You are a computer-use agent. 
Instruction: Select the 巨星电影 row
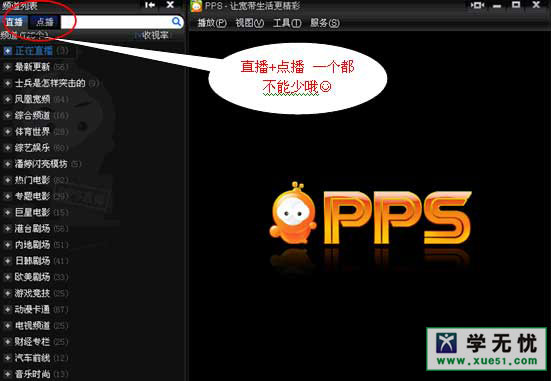92,212
